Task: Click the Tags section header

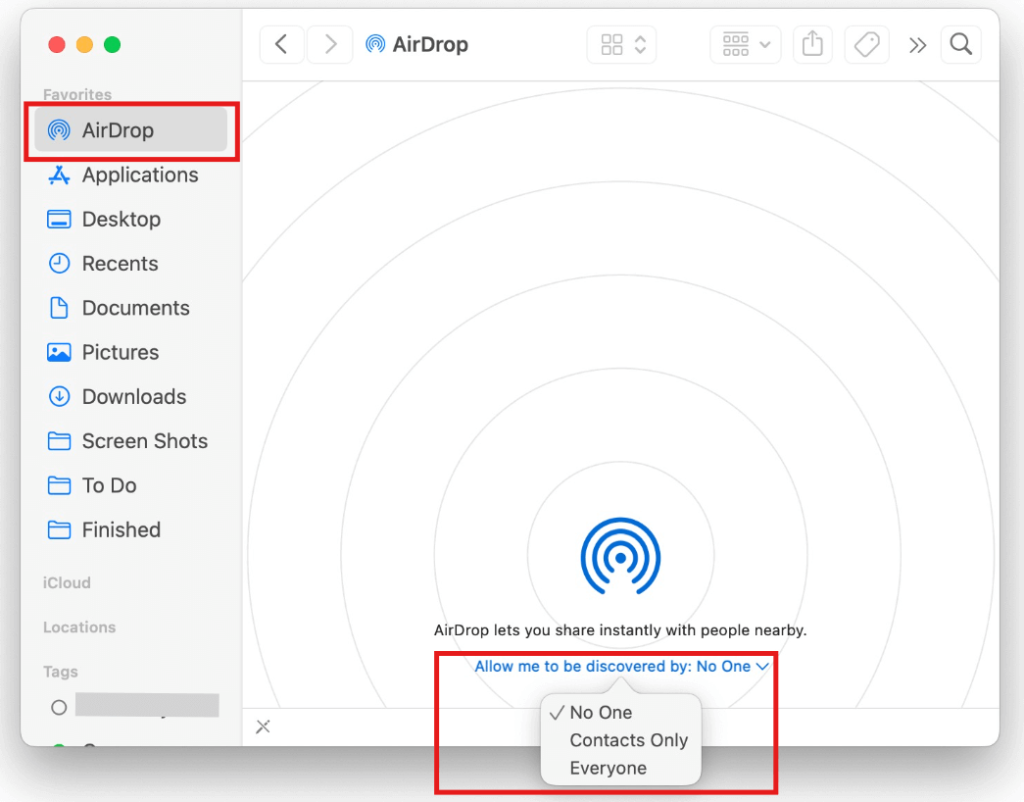Action: coord(60,671)
